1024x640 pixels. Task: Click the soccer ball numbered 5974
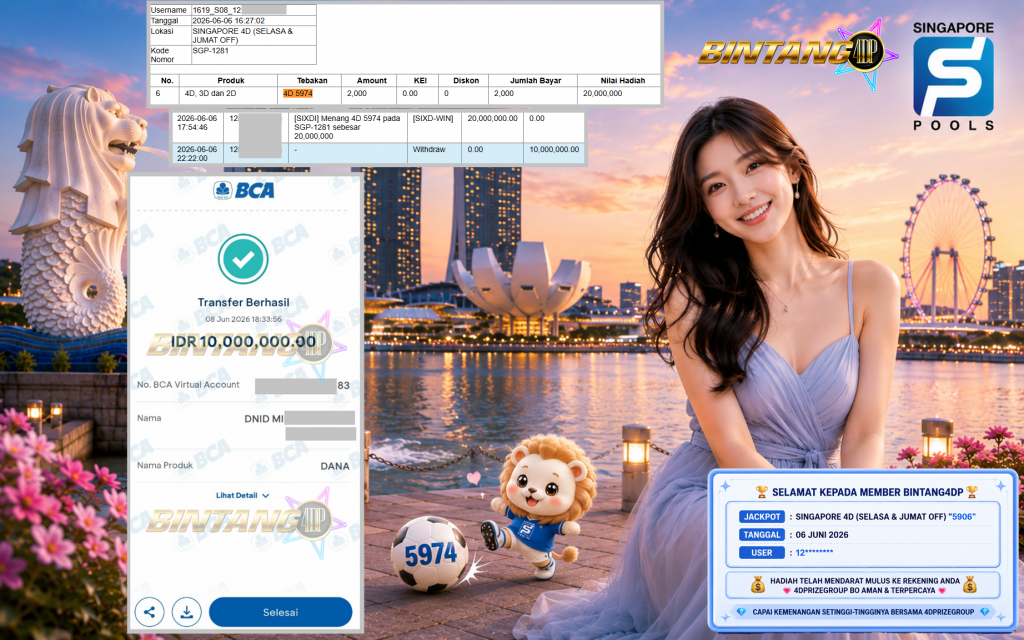click(429, 554)
